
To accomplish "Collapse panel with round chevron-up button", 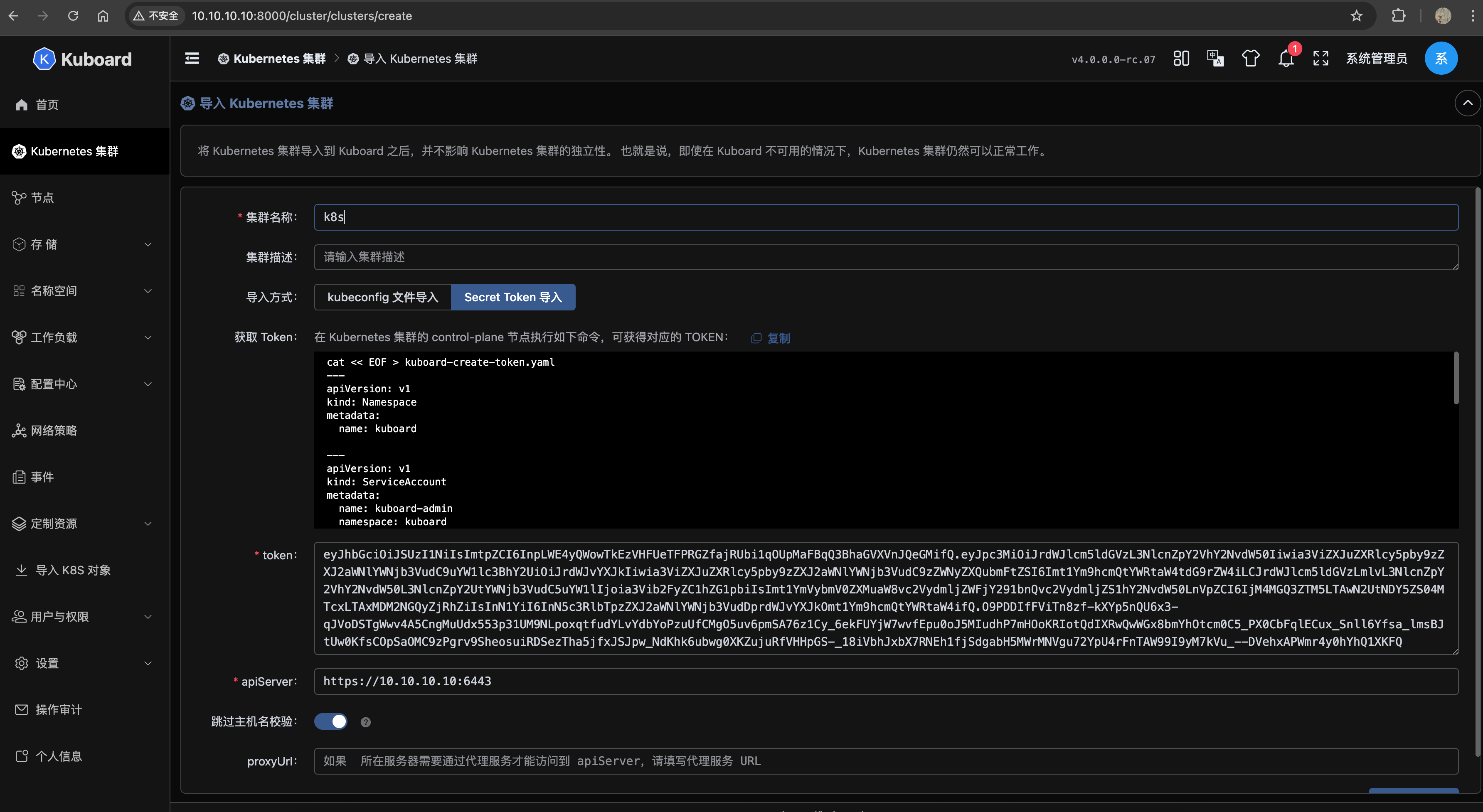I will click(1468, 103).
